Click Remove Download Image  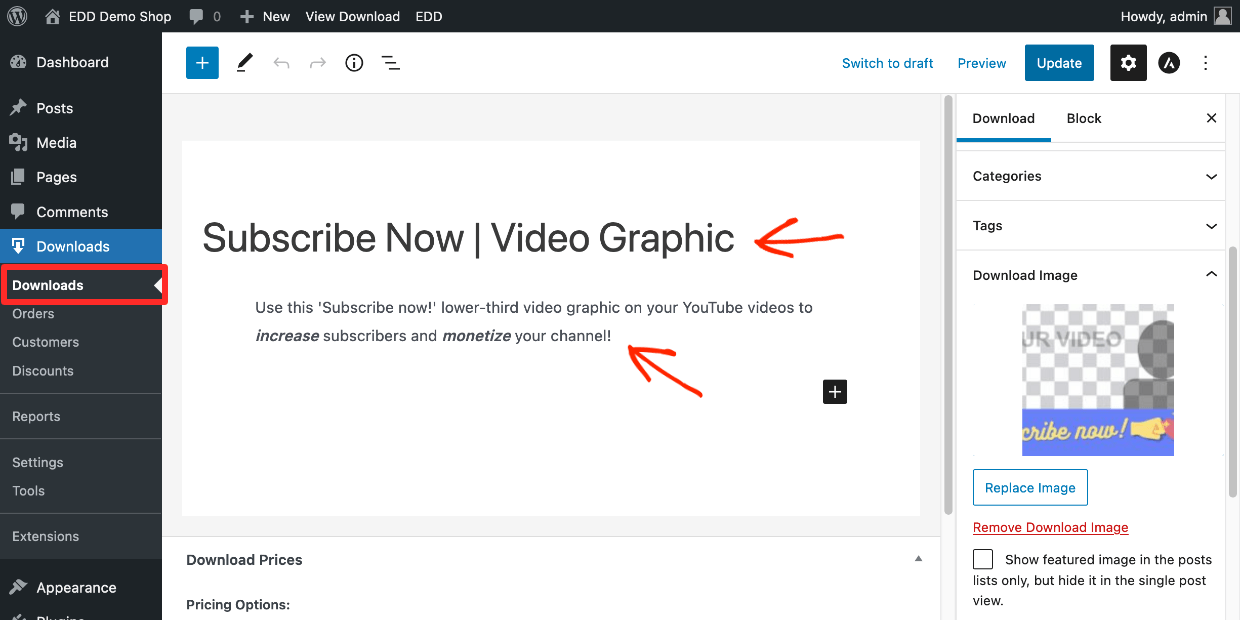click(1050, 527)
